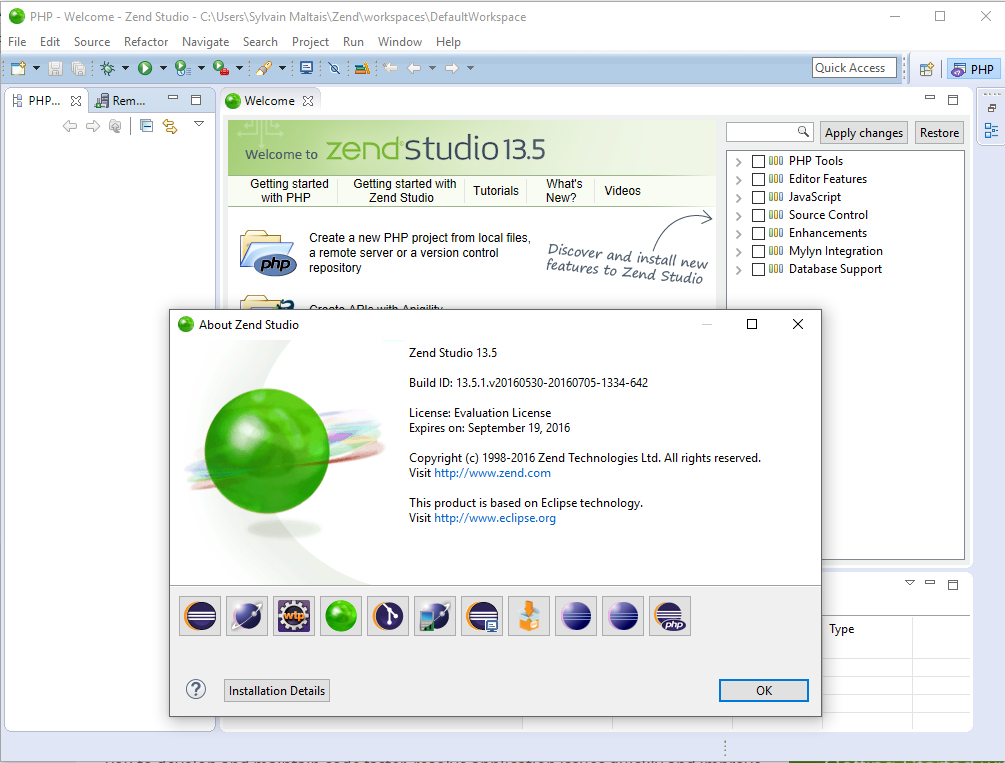Screen dimensions: 1005x763
Task: Click the Quick Access search field
Action: click(x=853, y=68)
